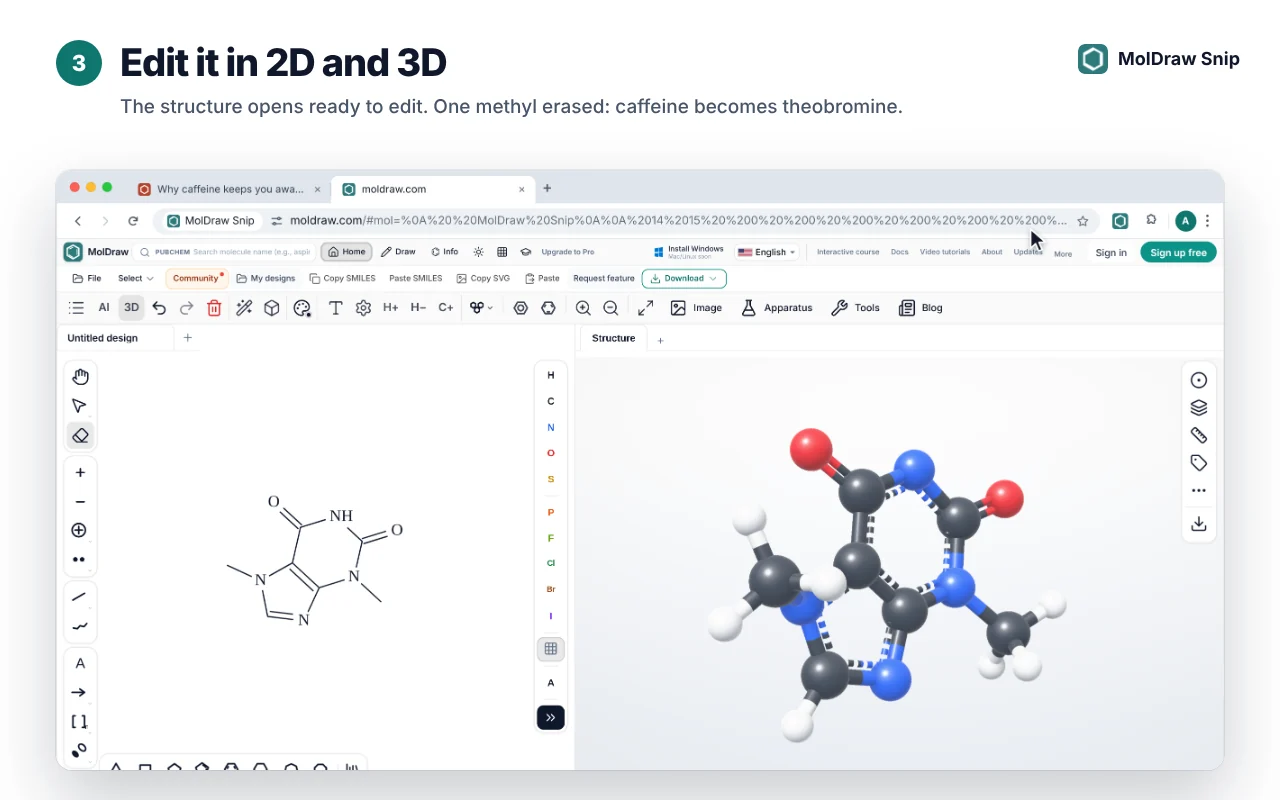Click the T text tool in toolbar

click(336, 308)
